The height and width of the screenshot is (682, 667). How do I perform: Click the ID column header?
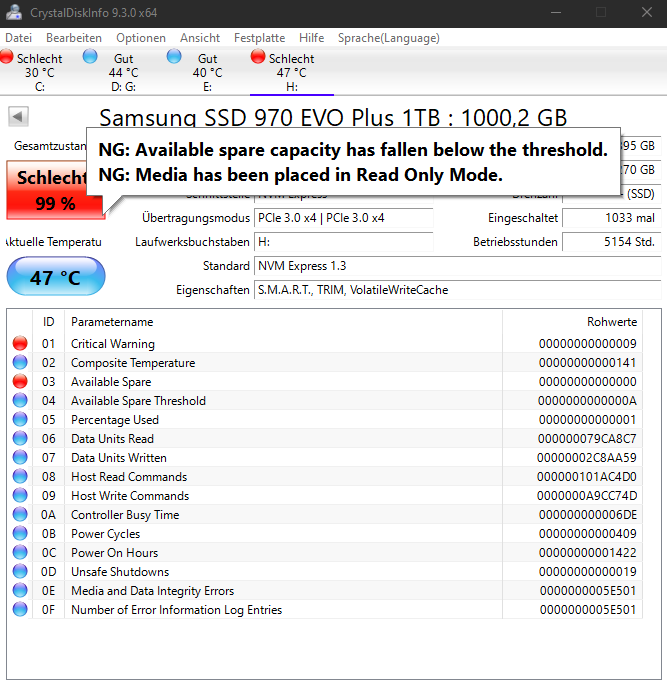coord(48,322)
